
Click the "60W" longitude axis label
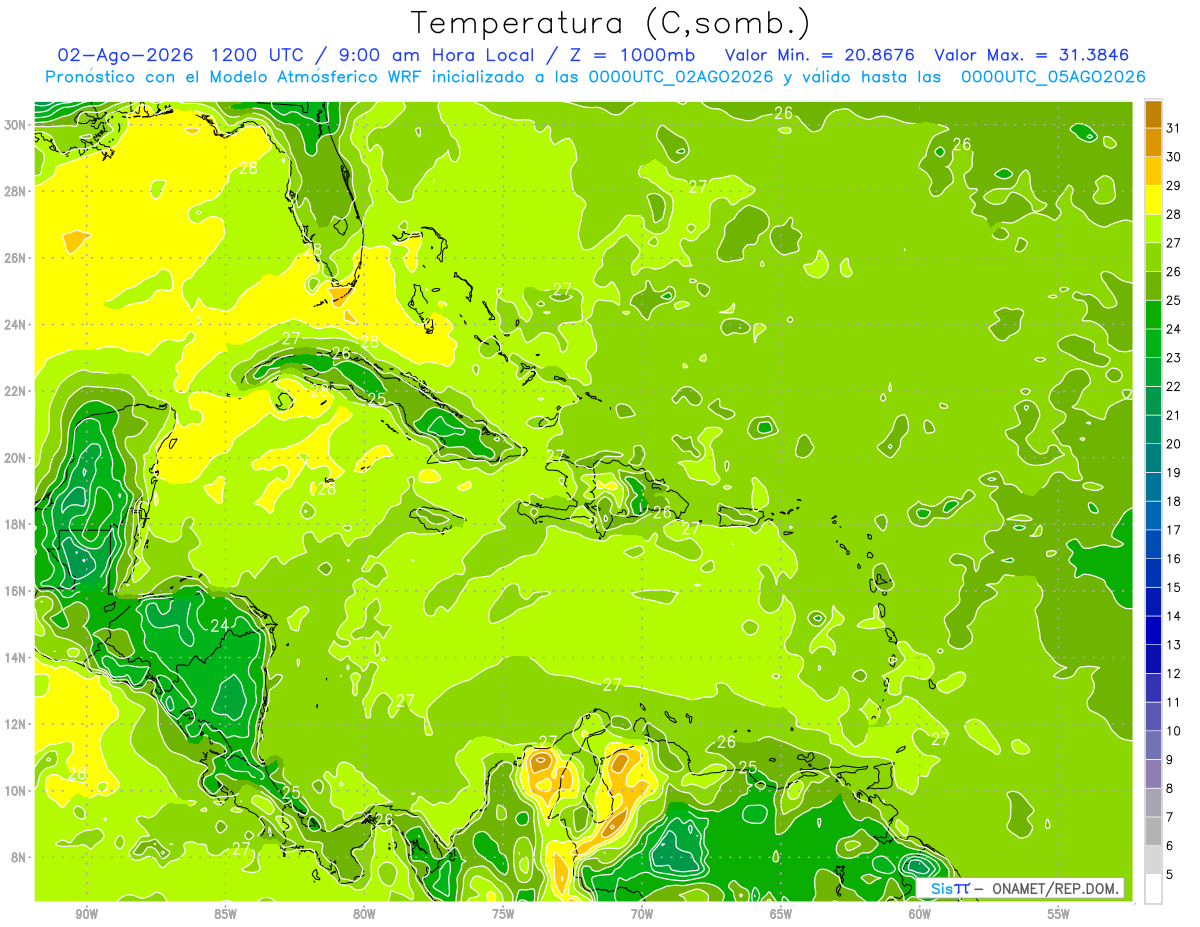[920, 914]
